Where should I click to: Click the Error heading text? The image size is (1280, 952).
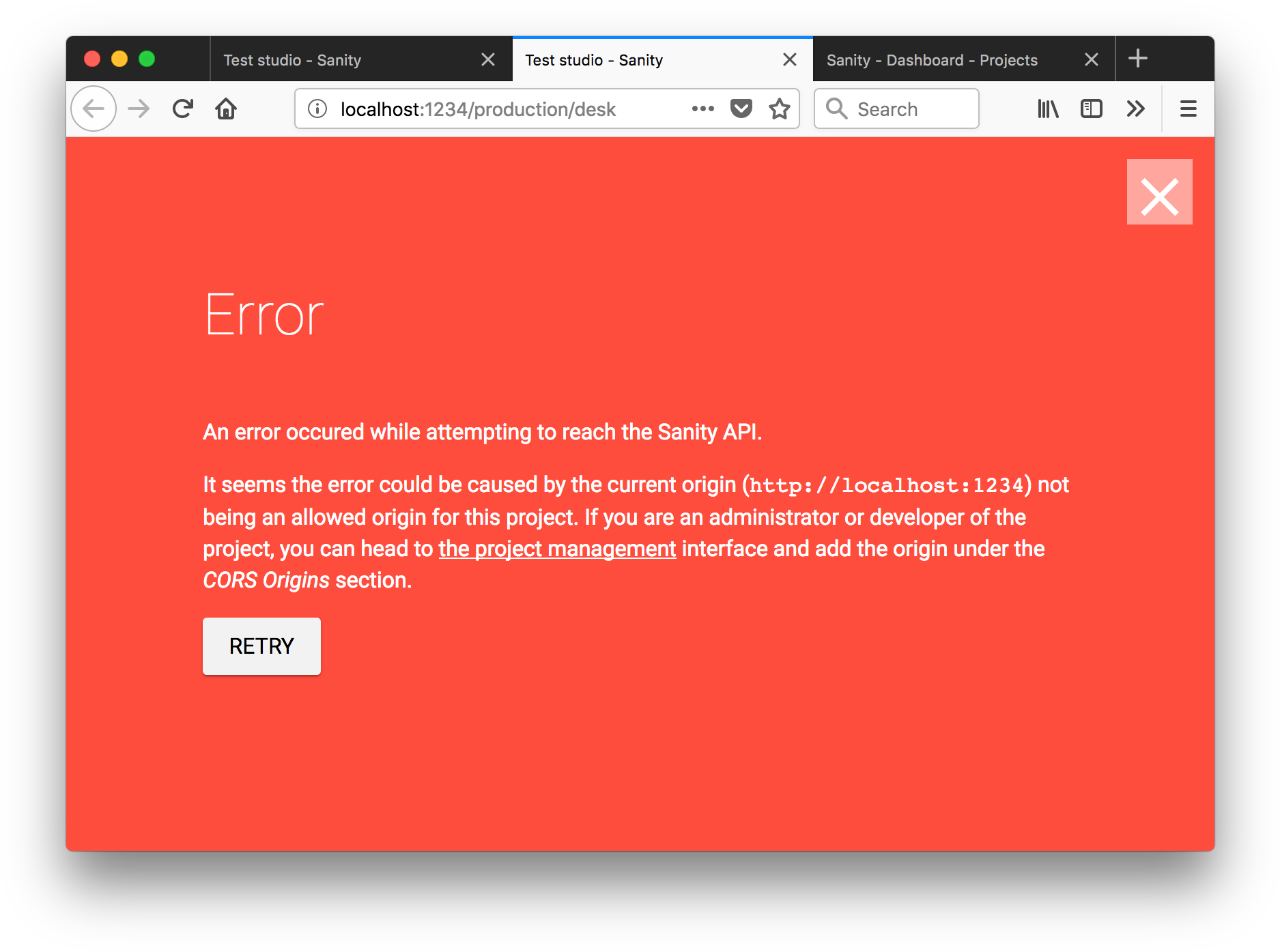pos(264,315)
